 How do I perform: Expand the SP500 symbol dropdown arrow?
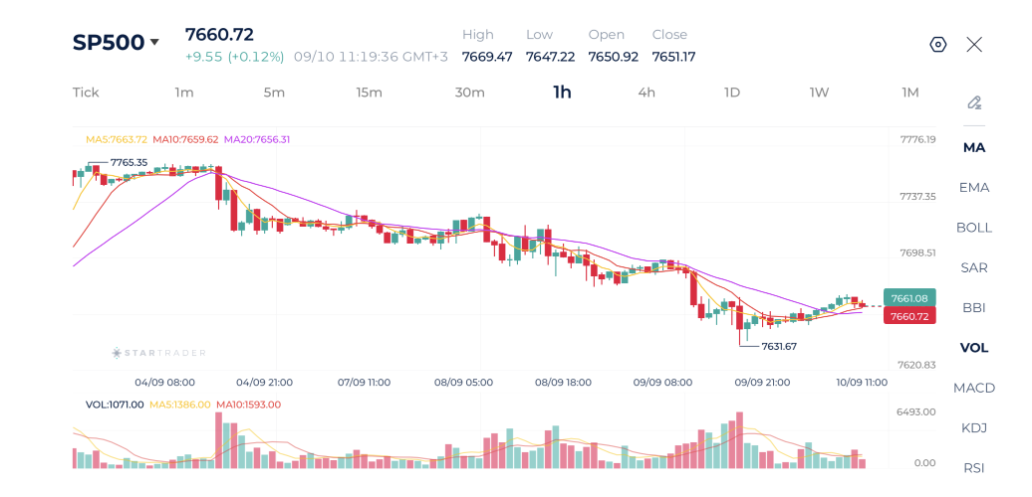point(155,43)
